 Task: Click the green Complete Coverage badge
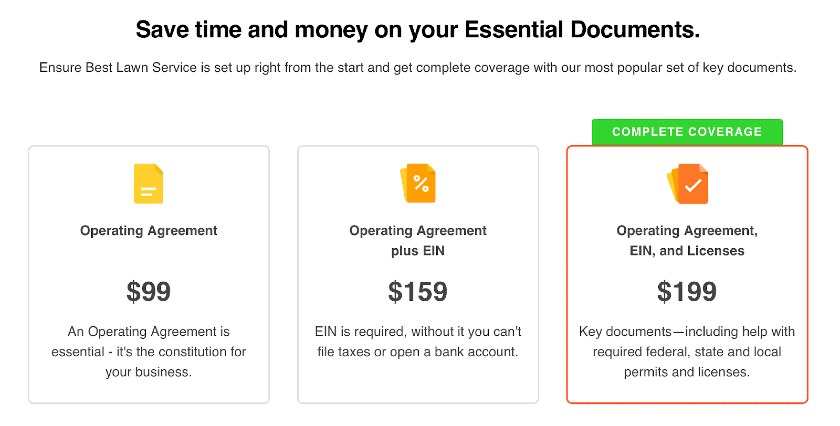click(687, 132)
